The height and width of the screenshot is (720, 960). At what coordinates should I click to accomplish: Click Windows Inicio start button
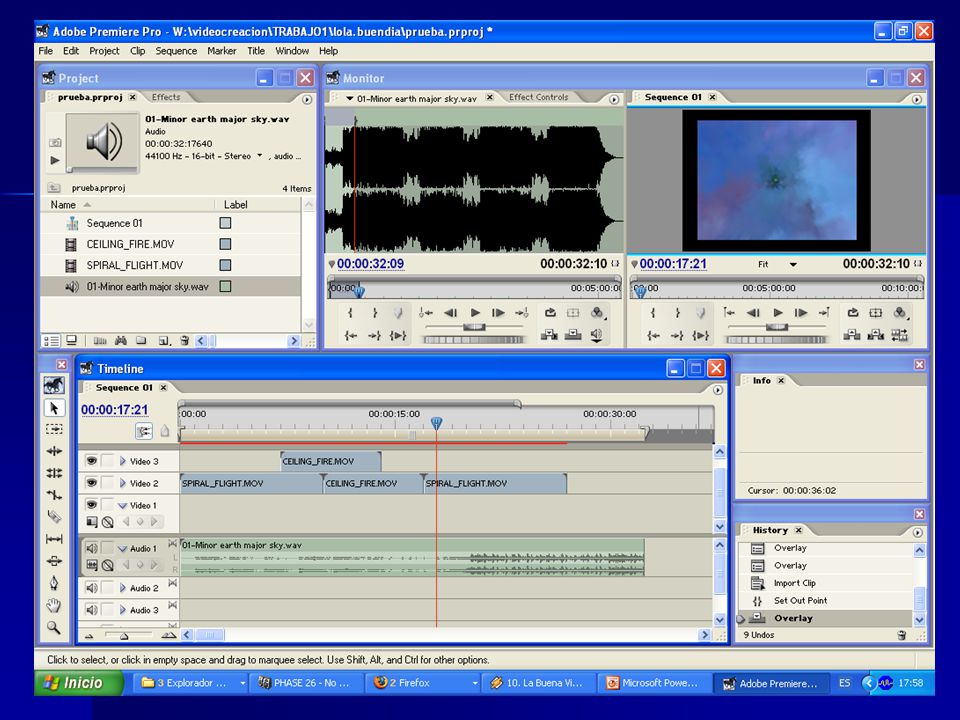[78, 683]
